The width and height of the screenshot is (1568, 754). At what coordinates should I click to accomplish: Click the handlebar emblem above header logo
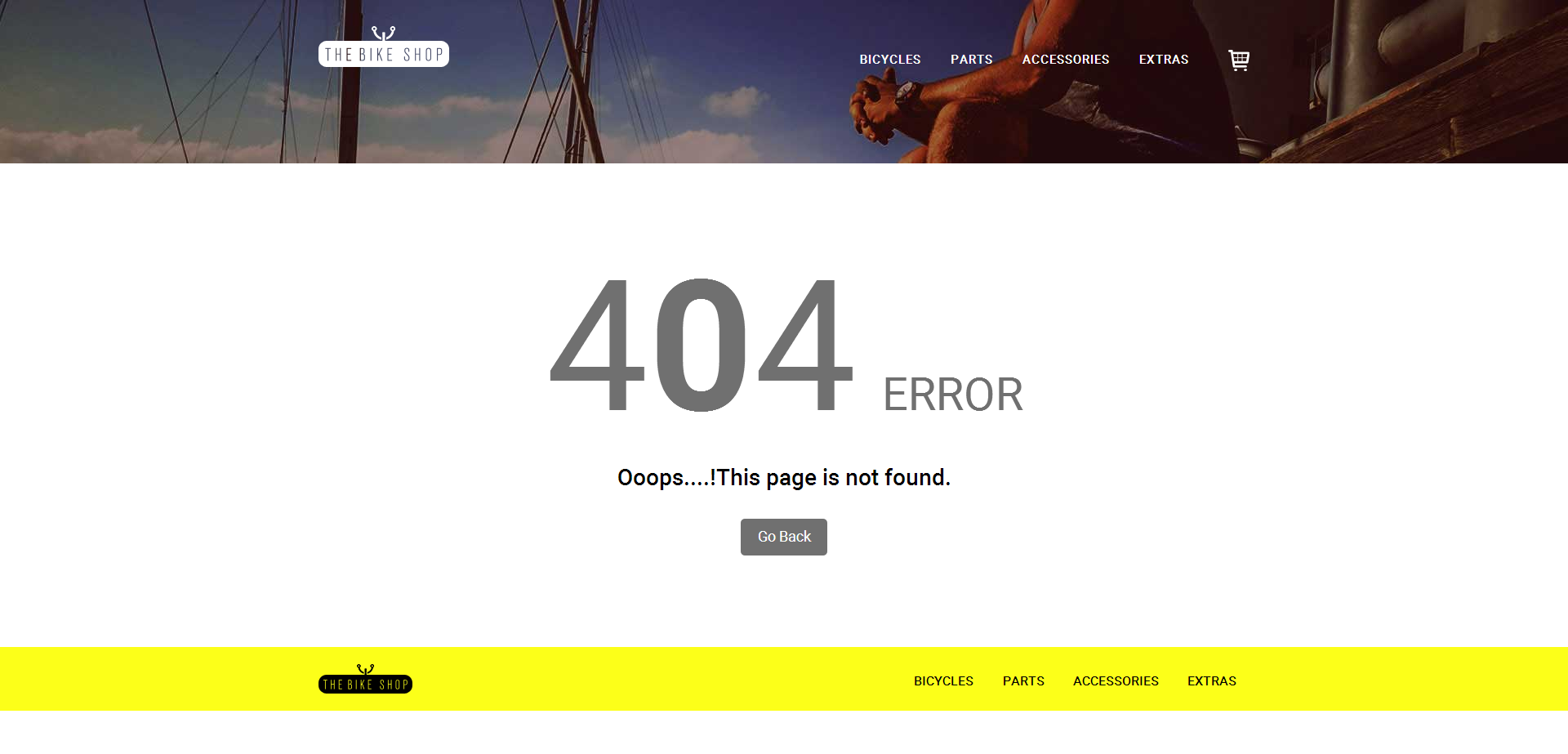(x=384, y=33)
